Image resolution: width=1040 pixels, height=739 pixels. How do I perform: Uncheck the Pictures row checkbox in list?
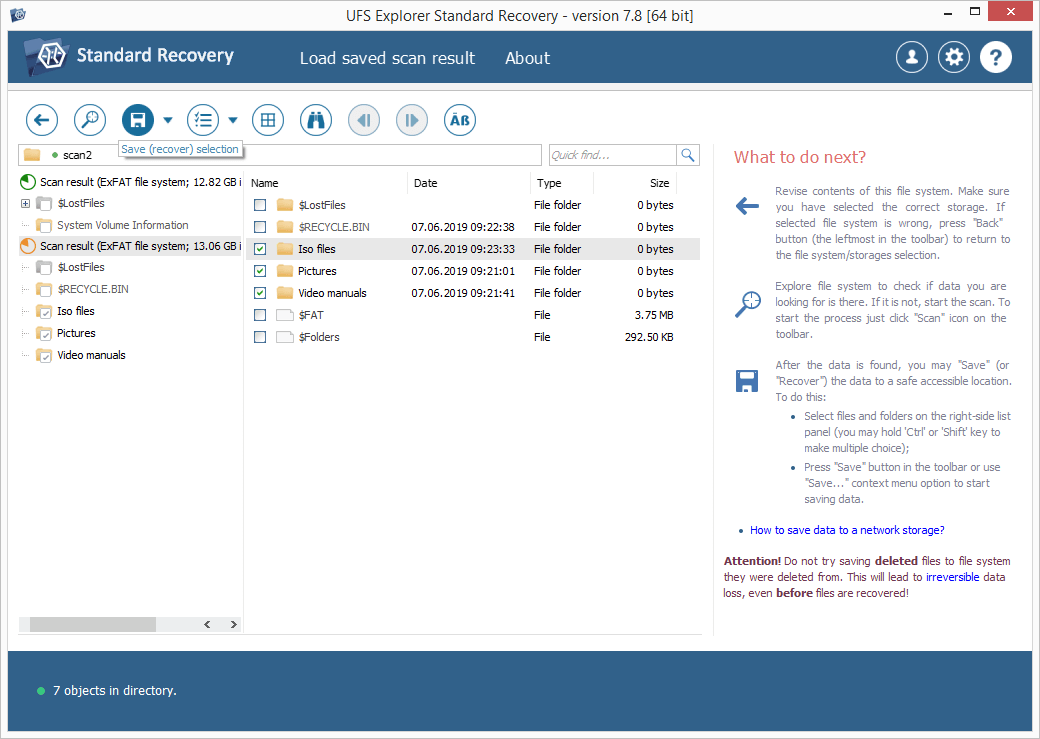(x=260, y=271)
